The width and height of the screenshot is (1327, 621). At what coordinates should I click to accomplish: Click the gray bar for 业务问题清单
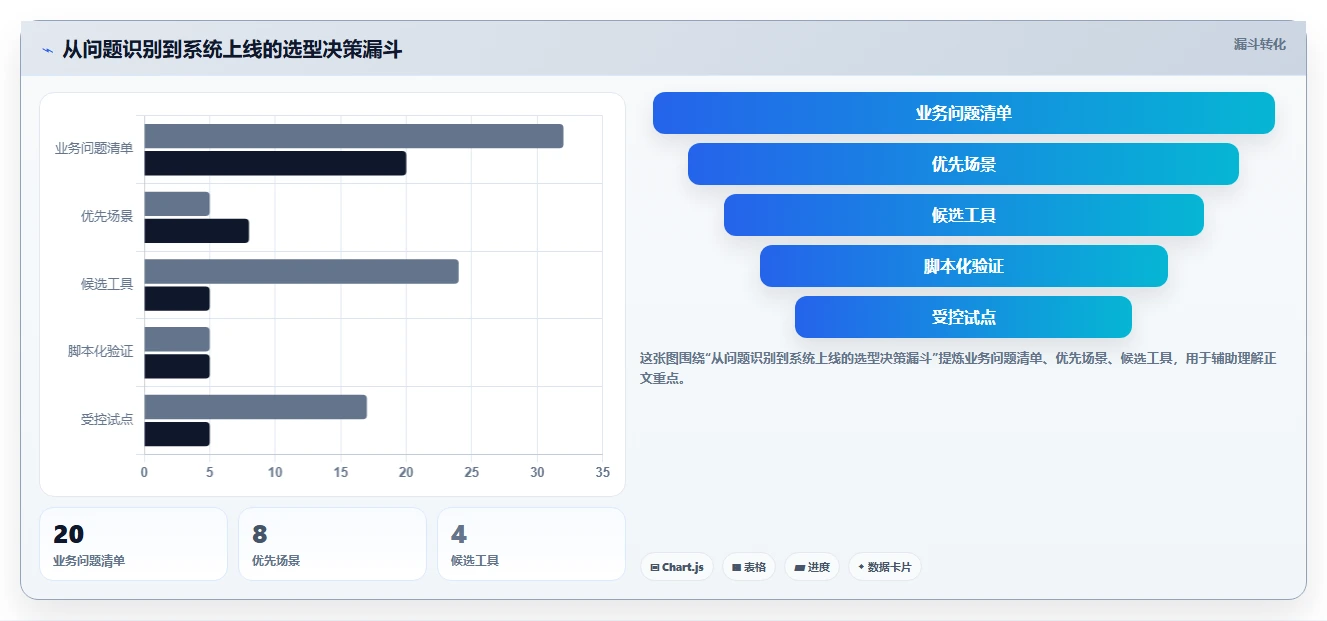[x=354, y=136]
